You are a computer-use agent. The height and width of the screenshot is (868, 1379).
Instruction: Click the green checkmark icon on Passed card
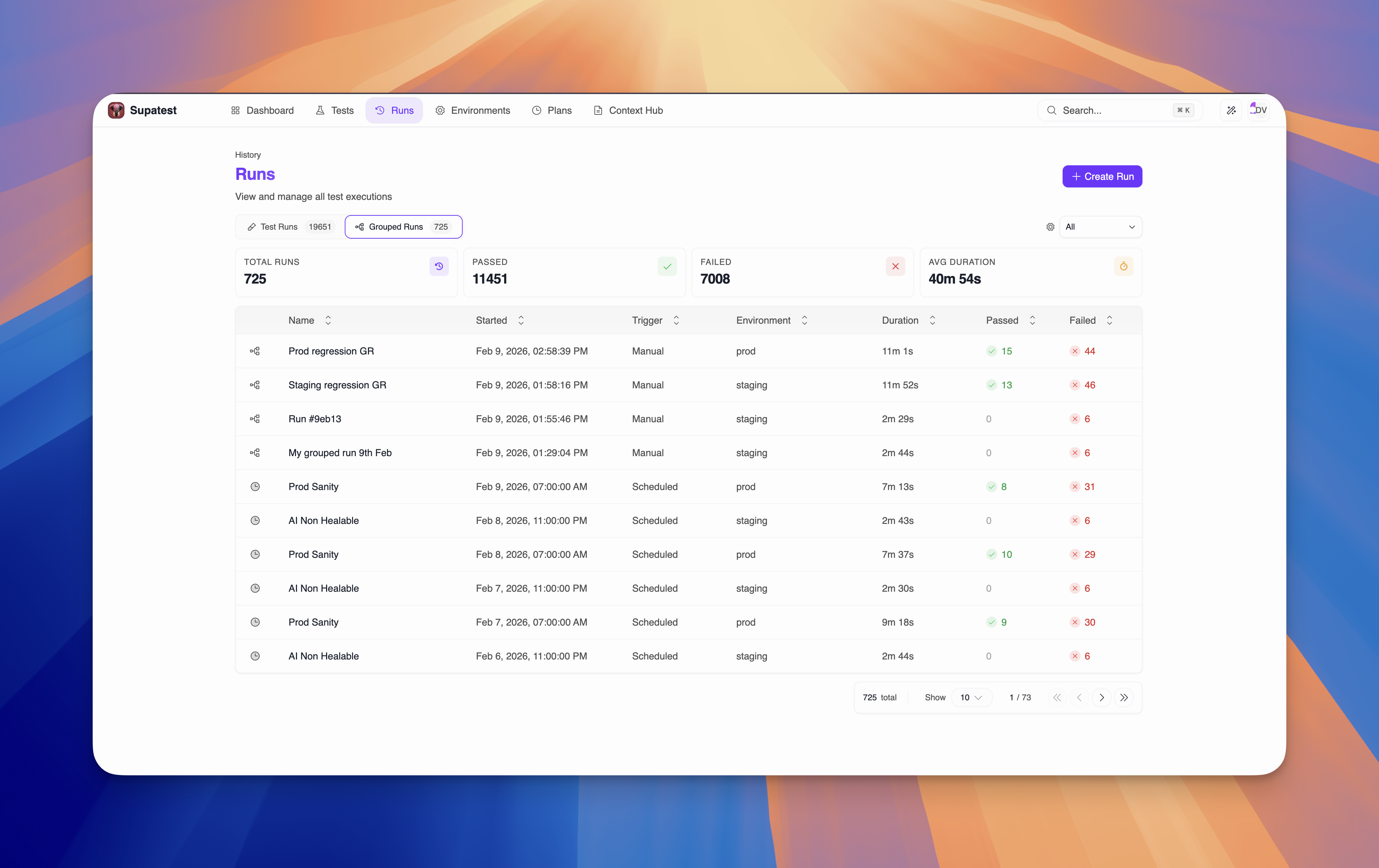point(667,266)
